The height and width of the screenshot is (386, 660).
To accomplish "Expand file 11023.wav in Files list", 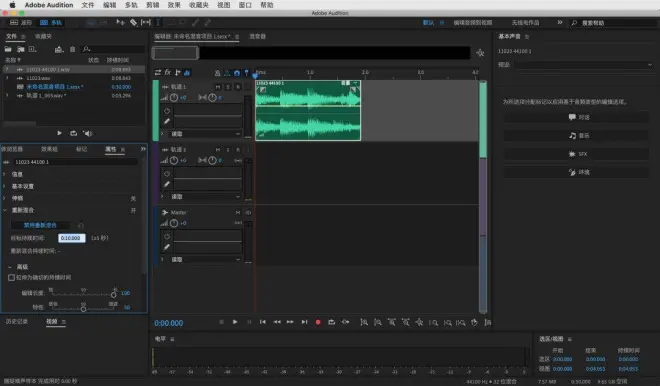I will (7, 78).
